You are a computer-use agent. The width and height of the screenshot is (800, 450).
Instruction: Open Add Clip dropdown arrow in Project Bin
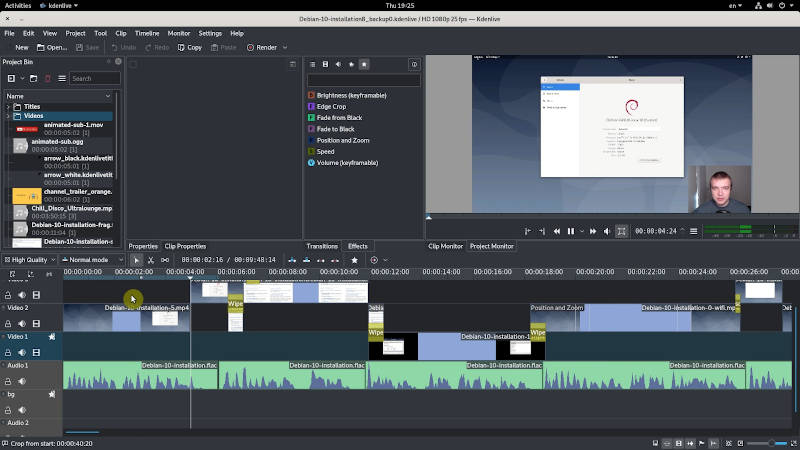coord(22,79)
